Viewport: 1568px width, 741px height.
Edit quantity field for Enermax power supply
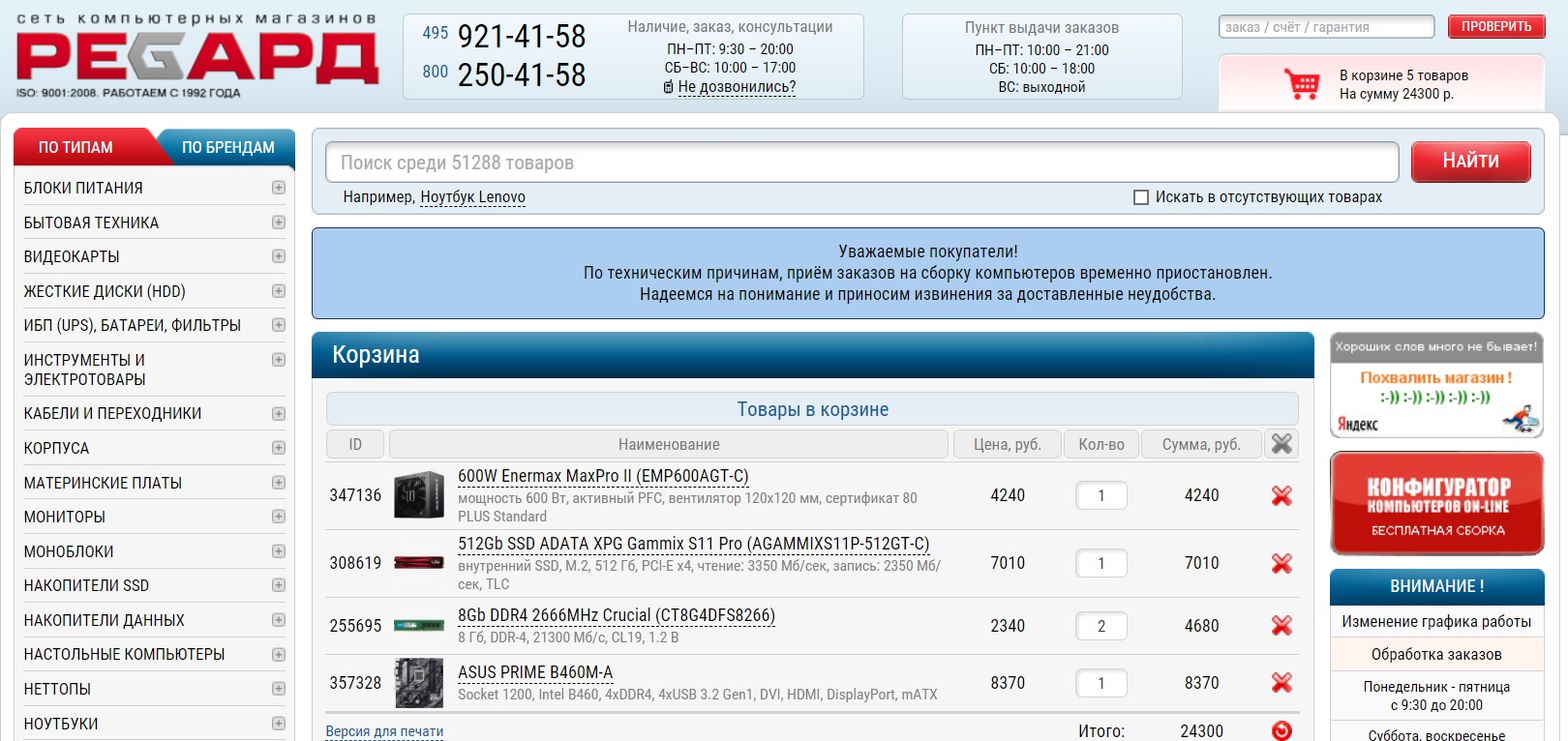click(x=1101, y=495)
